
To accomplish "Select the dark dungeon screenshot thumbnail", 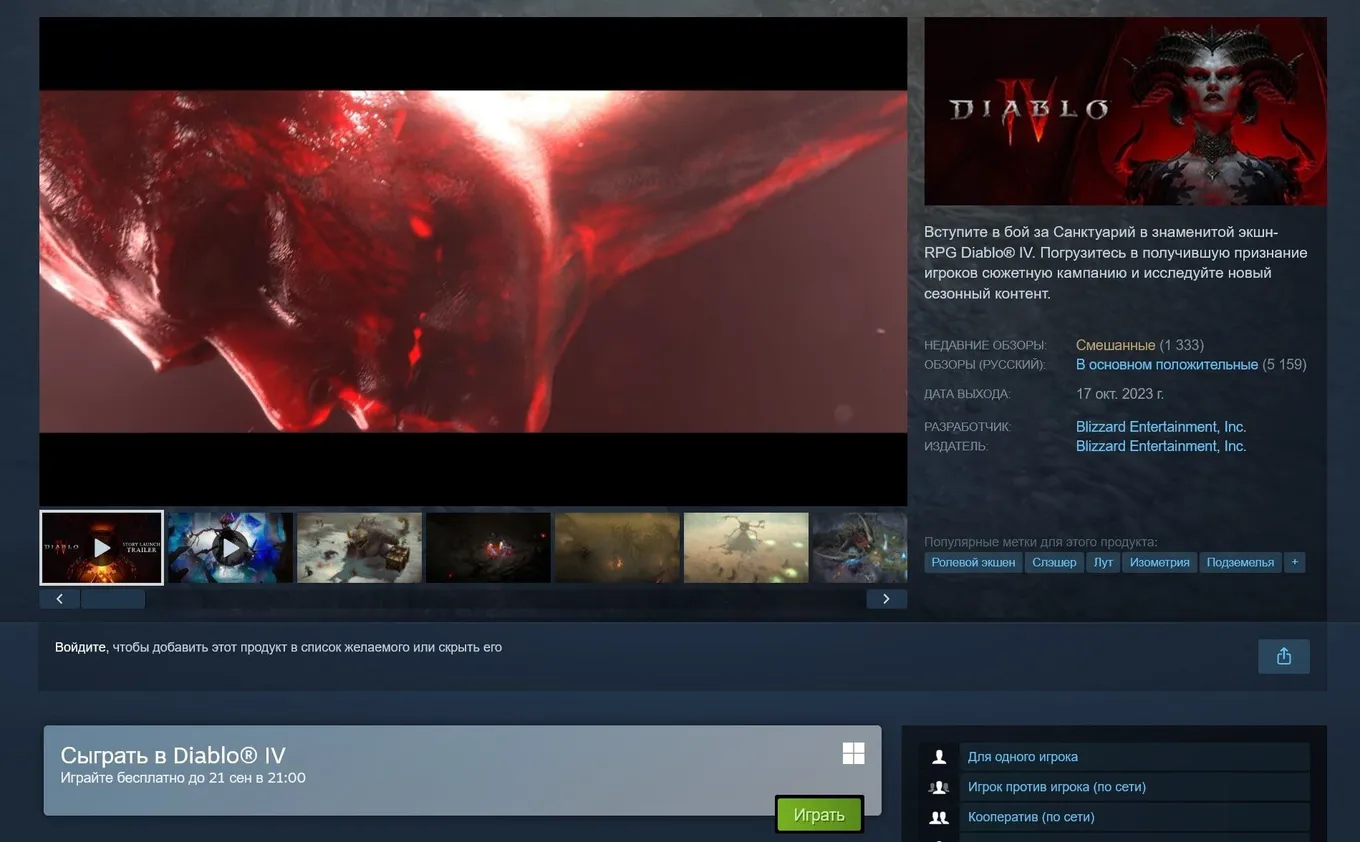I will click(488, 548).
